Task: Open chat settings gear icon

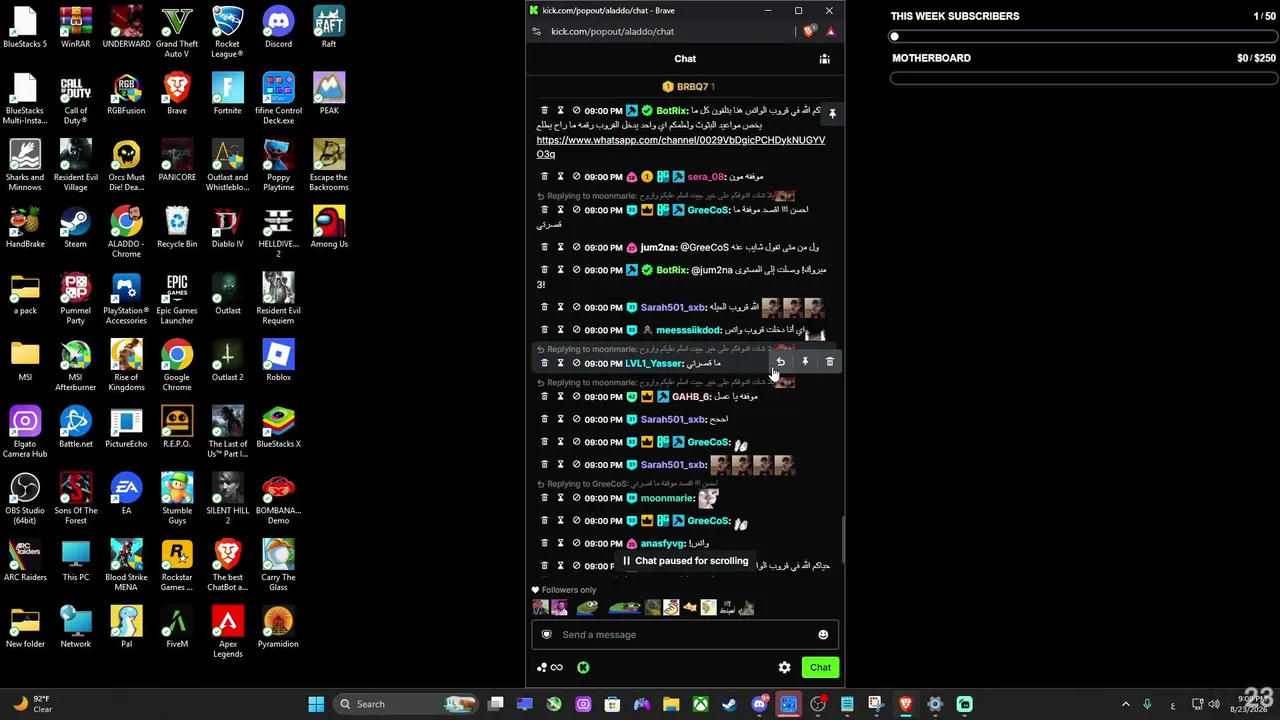Action: (x=784, y=667)
